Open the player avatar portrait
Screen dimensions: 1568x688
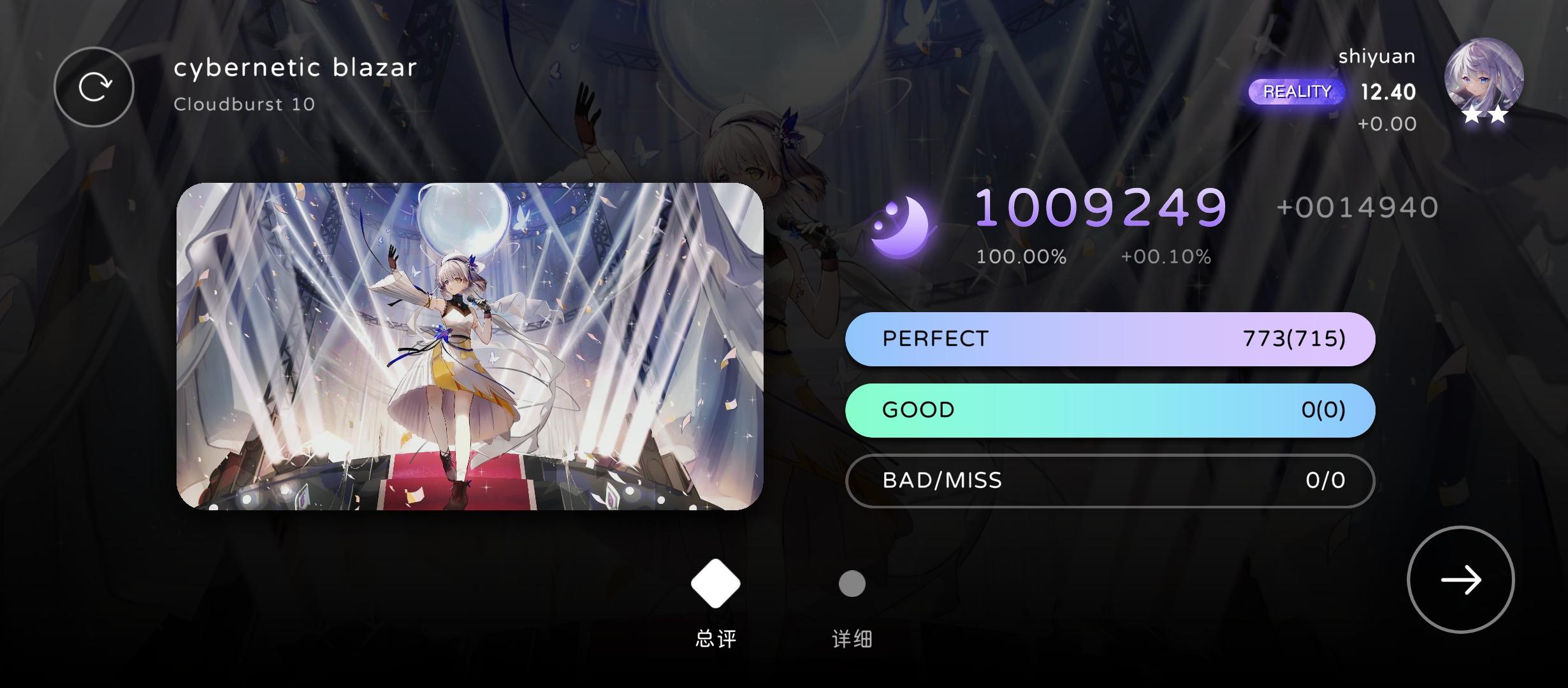pyautogui.click(x=1484, y=78)
